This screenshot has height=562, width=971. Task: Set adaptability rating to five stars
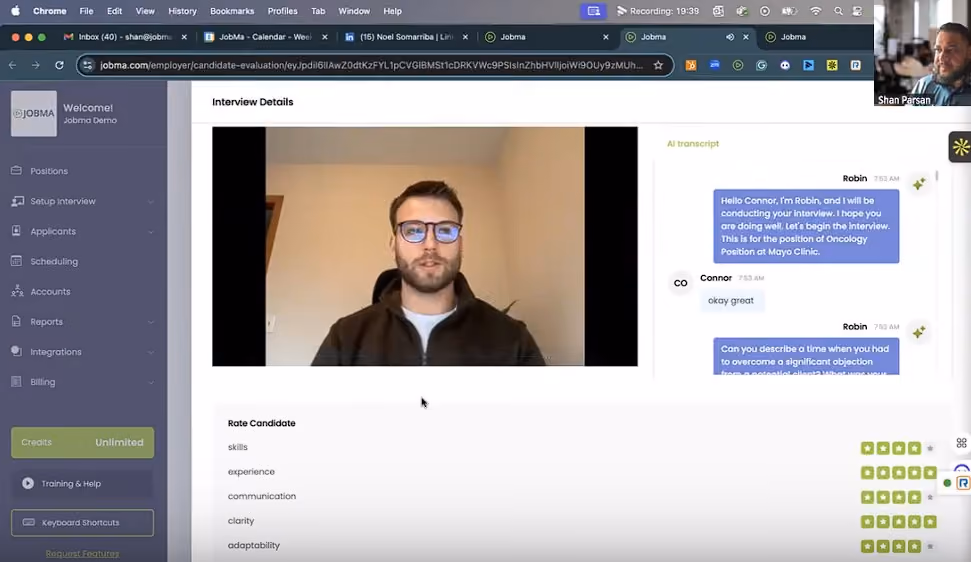coord(930,547)
